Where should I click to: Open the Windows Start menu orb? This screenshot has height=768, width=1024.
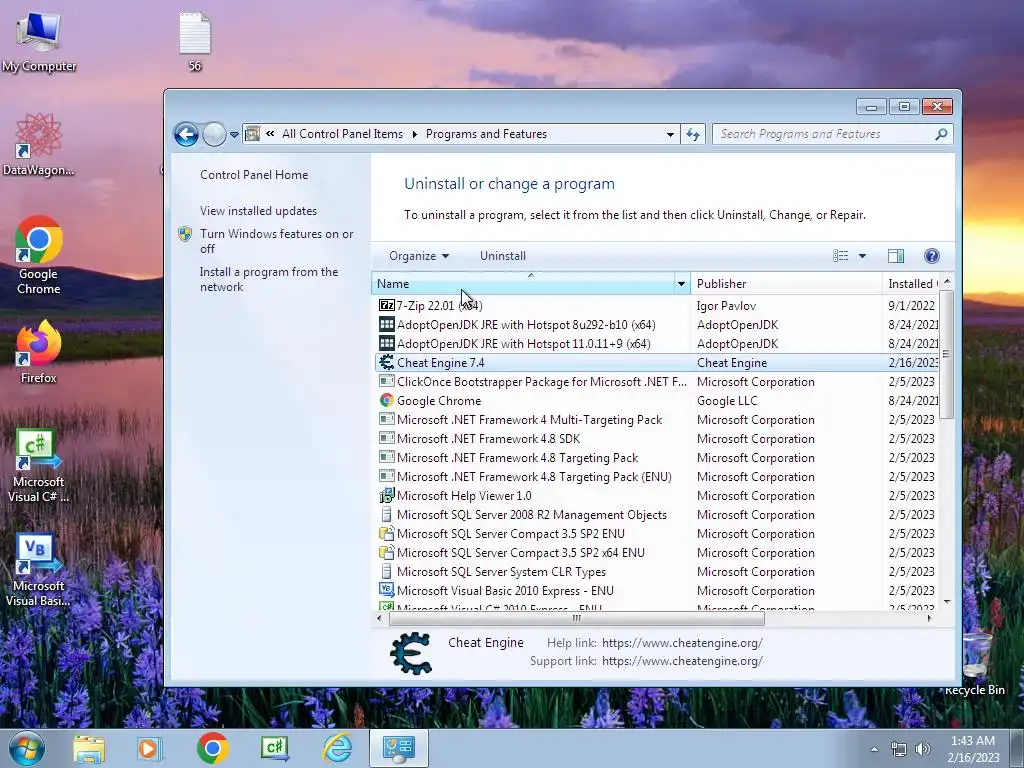(x=26, y=748)
